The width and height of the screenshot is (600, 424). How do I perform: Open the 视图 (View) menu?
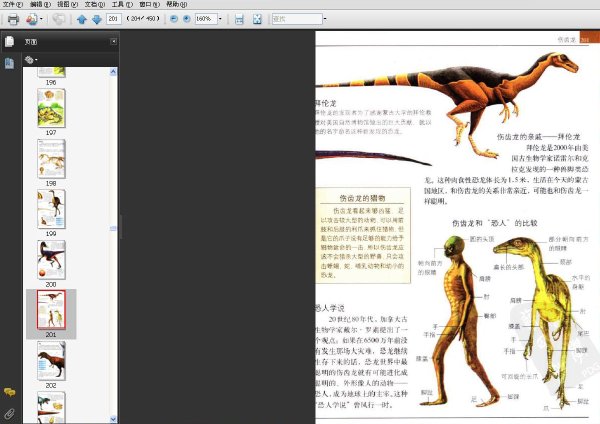tap(67, 4)
